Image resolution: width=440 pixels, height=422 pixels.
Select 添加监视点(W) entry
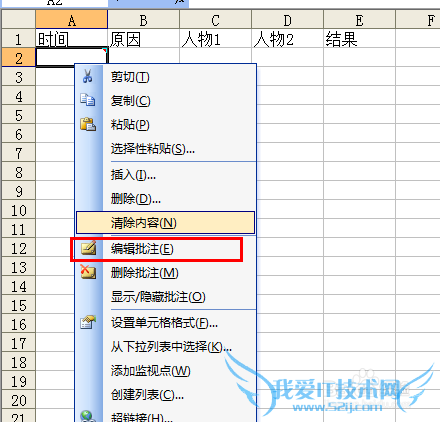pos(165,371)
